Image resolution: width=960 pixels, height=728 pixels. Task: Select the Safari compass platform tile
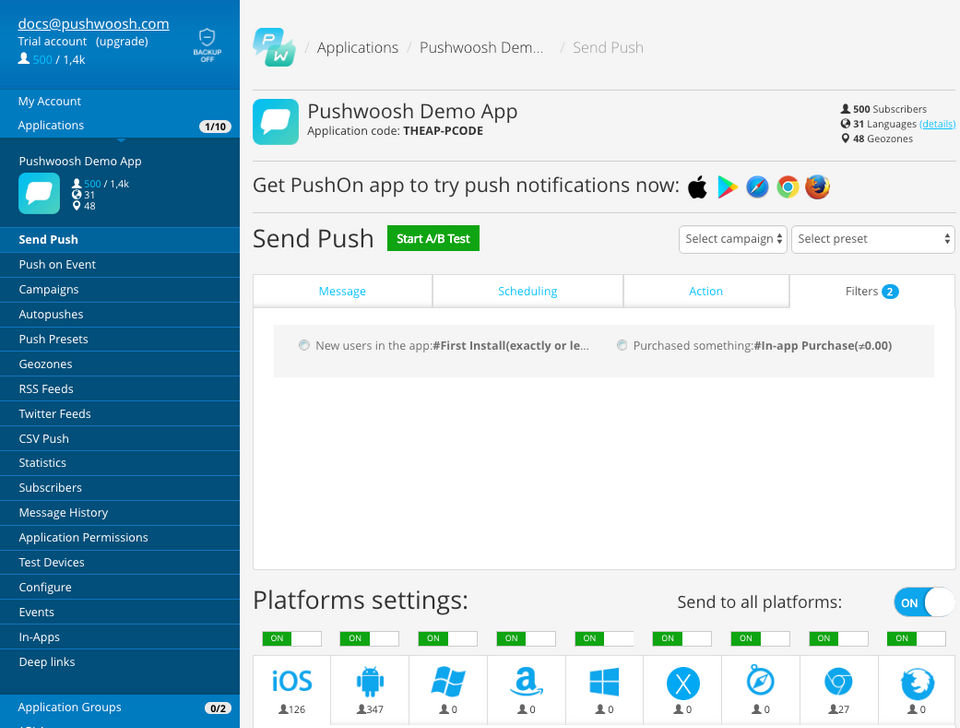pos(760,690)
